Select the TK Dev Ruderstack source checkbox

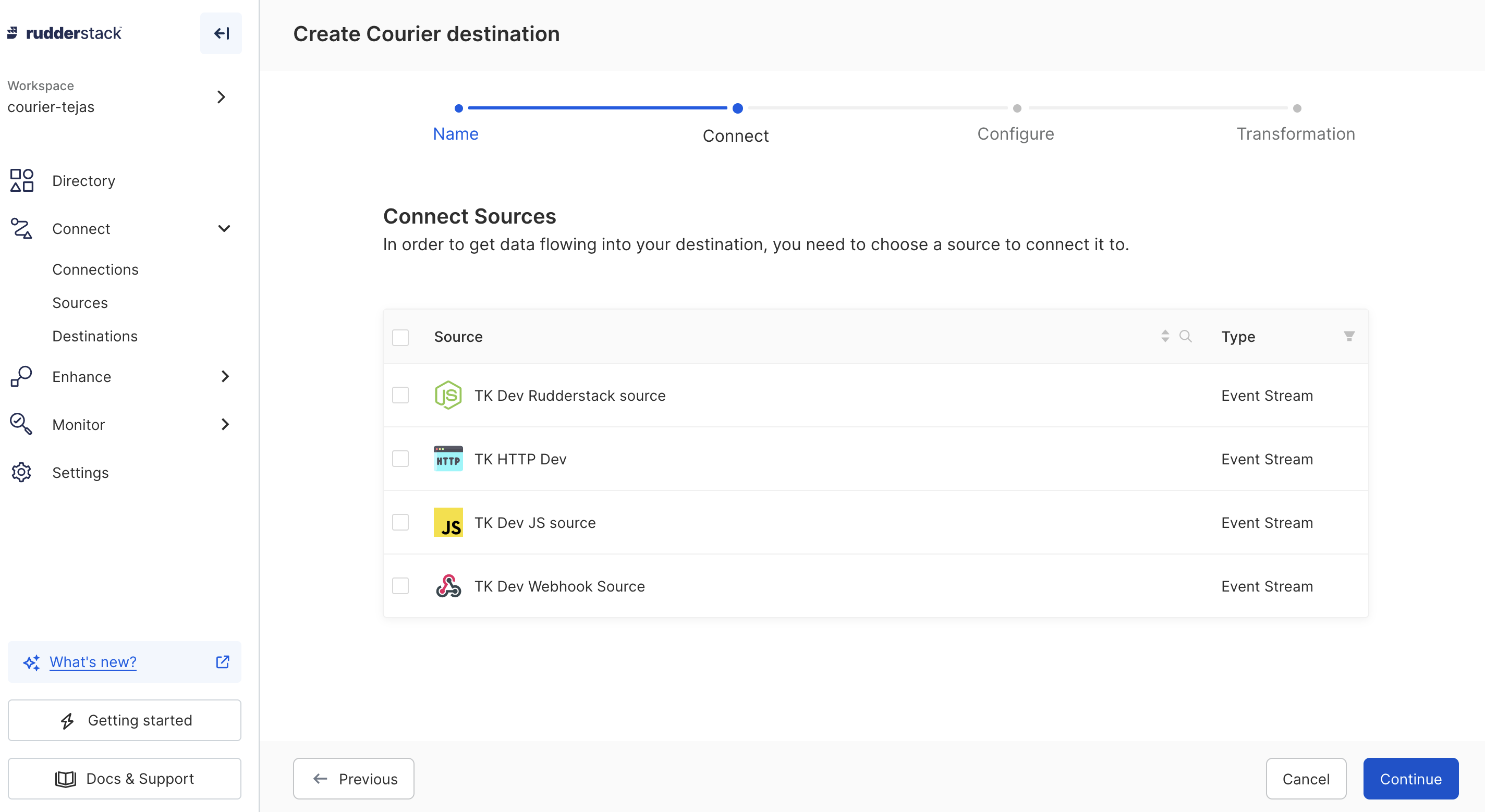(400, 396)
